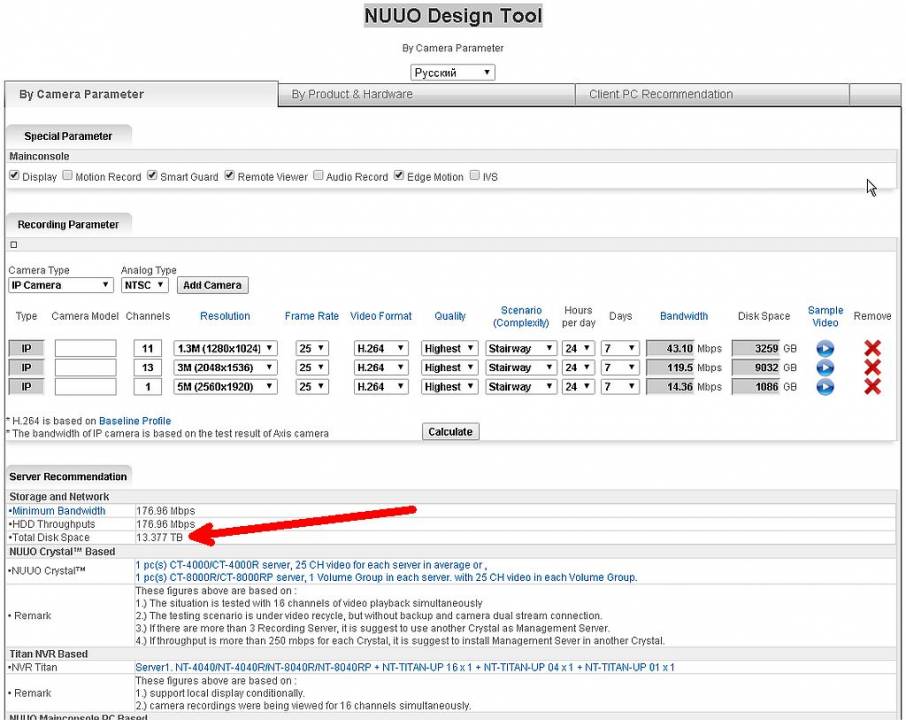Screen dimensions: 906x720
Task: Open resolution dropdown showing 5M (2560x1920)
Action: point(225,387)
